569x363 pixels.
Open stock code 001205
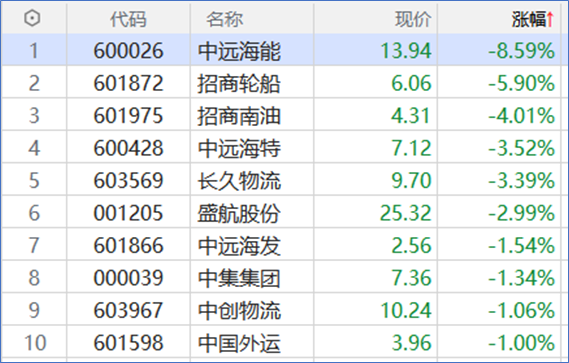point(128,213)
